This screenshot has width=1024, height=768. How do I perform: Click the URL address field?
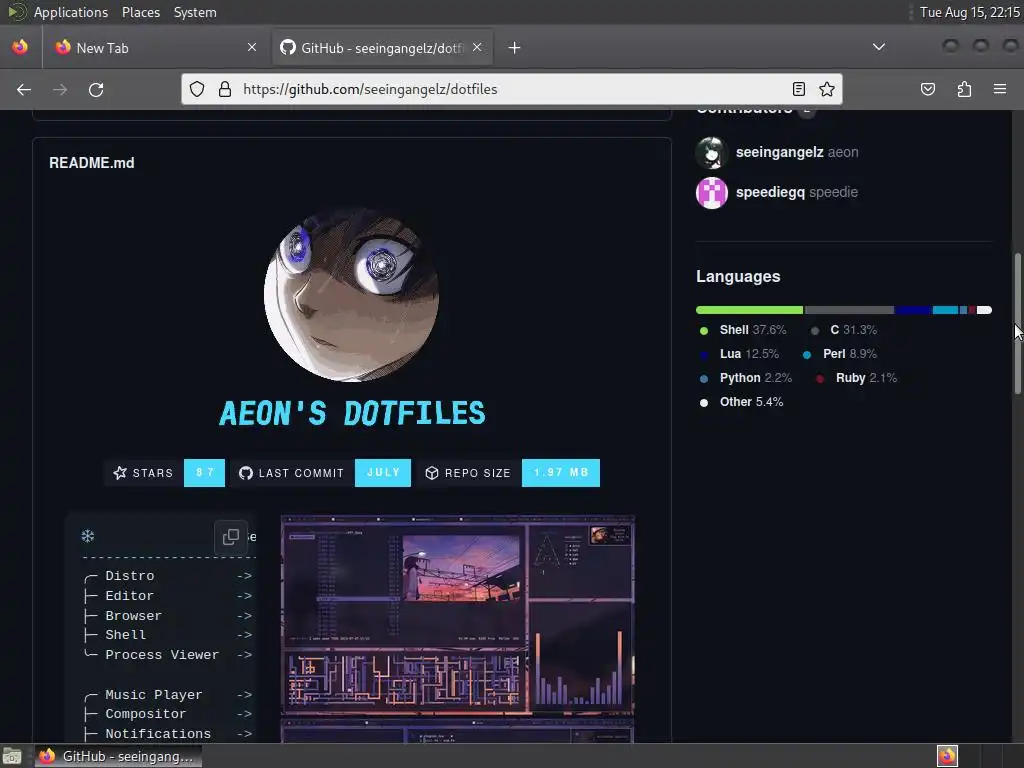click(513, 89)
